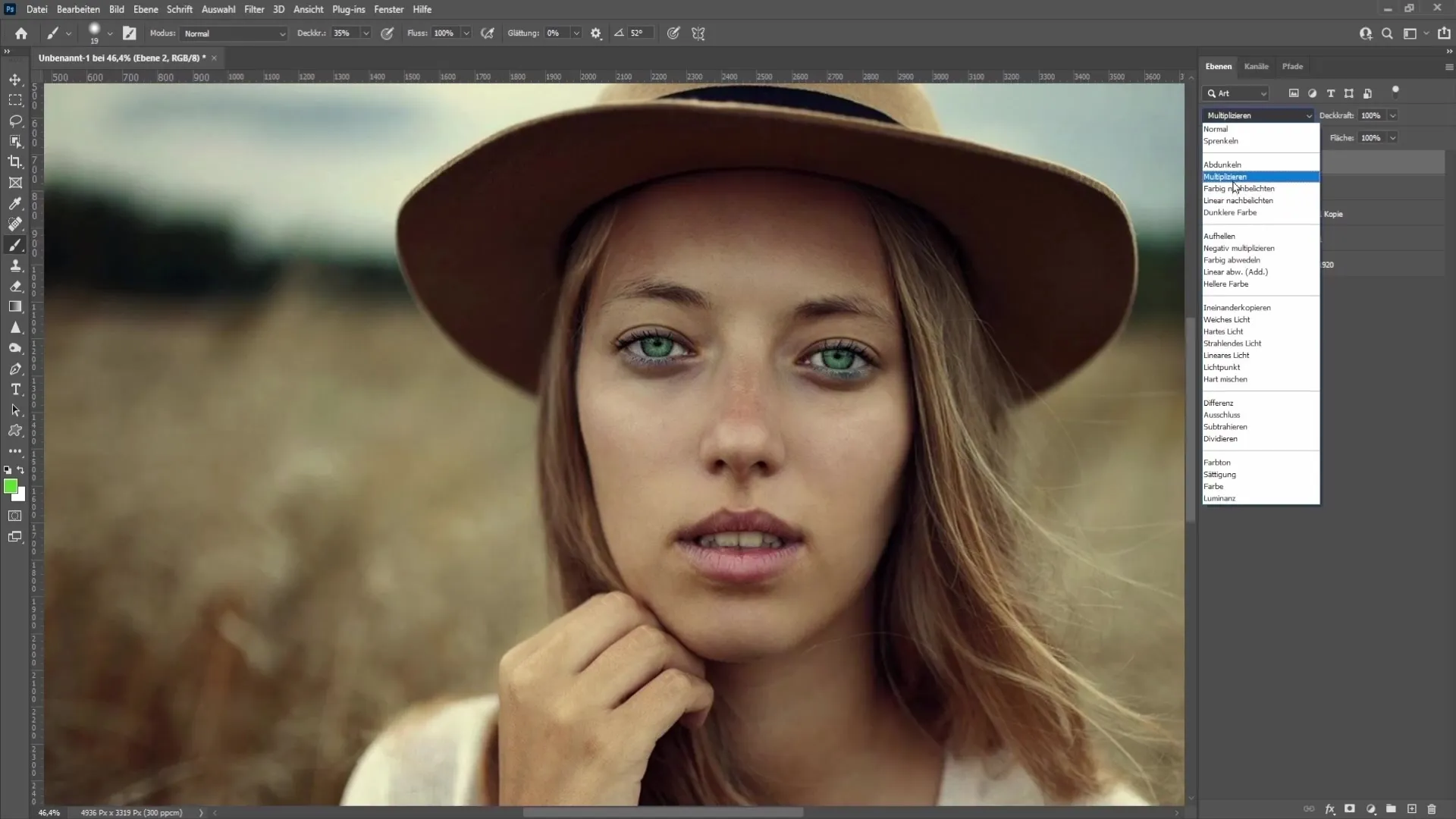Expand the Deckkr. opacity dropdown arrow
The width and height of the screenshot is (1456, 819).
pos(366,33)
